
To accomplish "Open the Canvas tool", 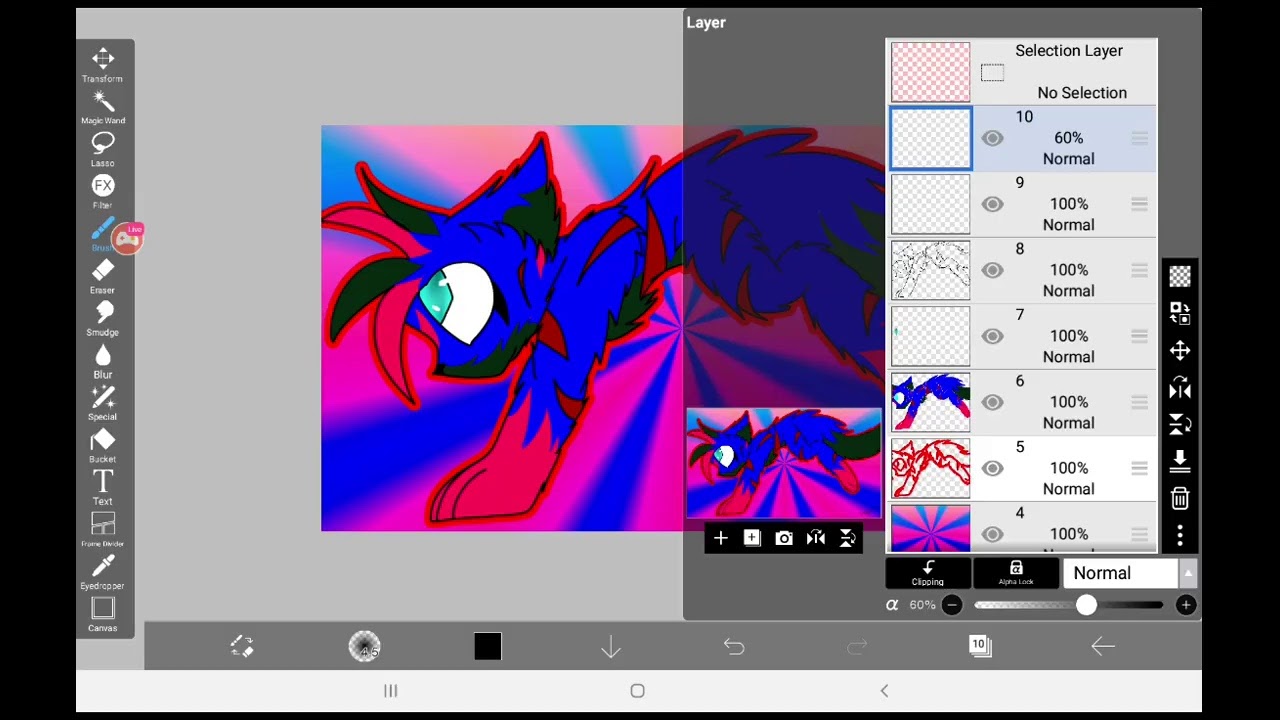I will 103,614.
